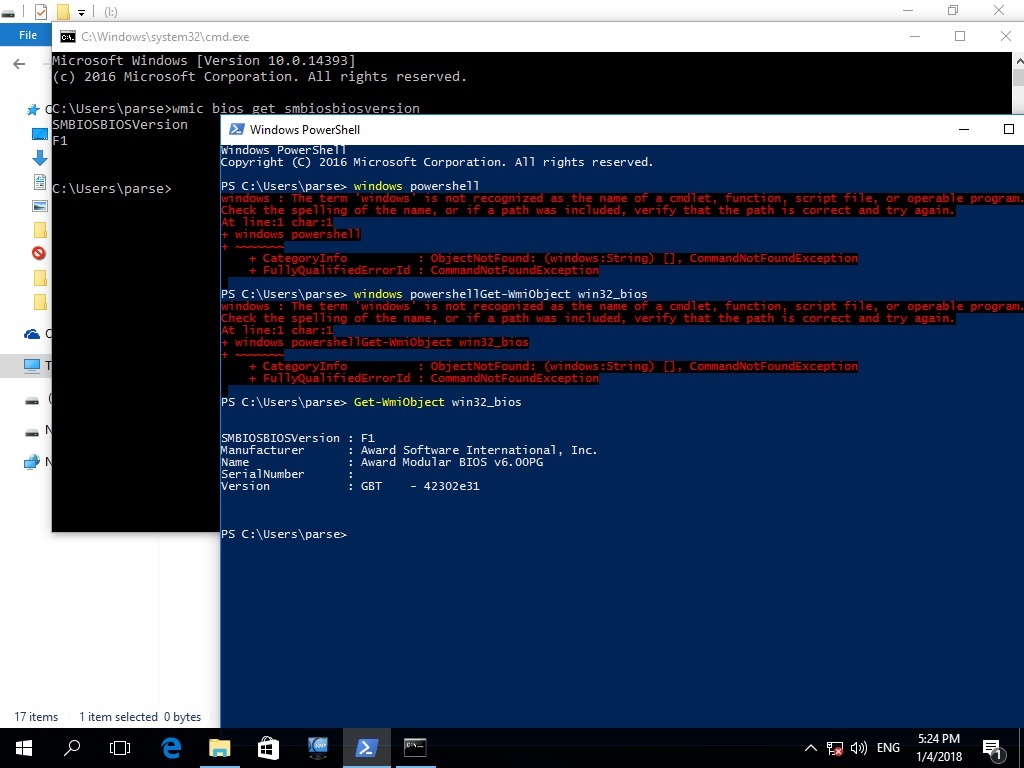This screenshot has width=1024, height=768.
Task: Select the This PC monitor icon in the sidebar
Action: pyautogui.click(x=32, y=366)
